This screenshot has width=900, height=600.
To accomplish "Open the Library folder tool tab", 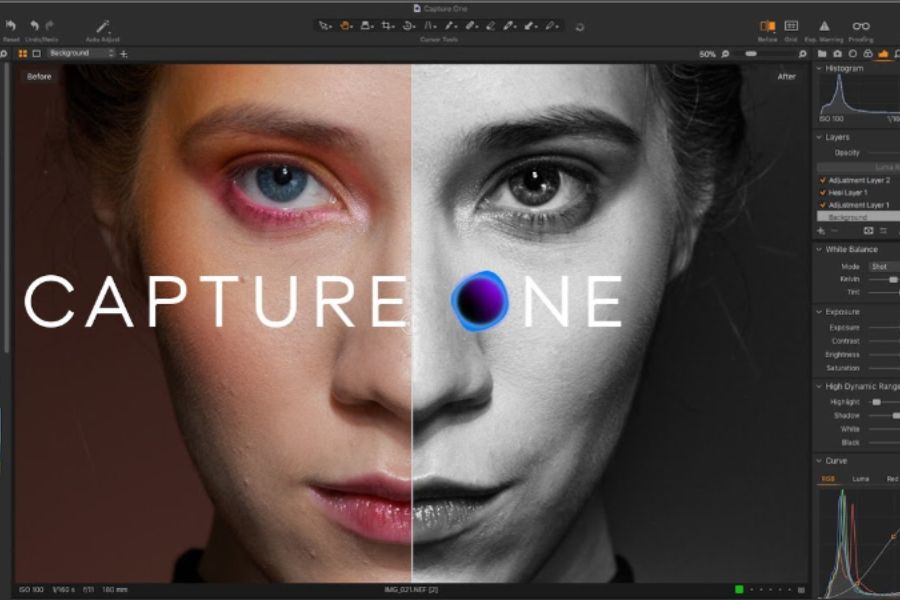I will click(822, 54).
